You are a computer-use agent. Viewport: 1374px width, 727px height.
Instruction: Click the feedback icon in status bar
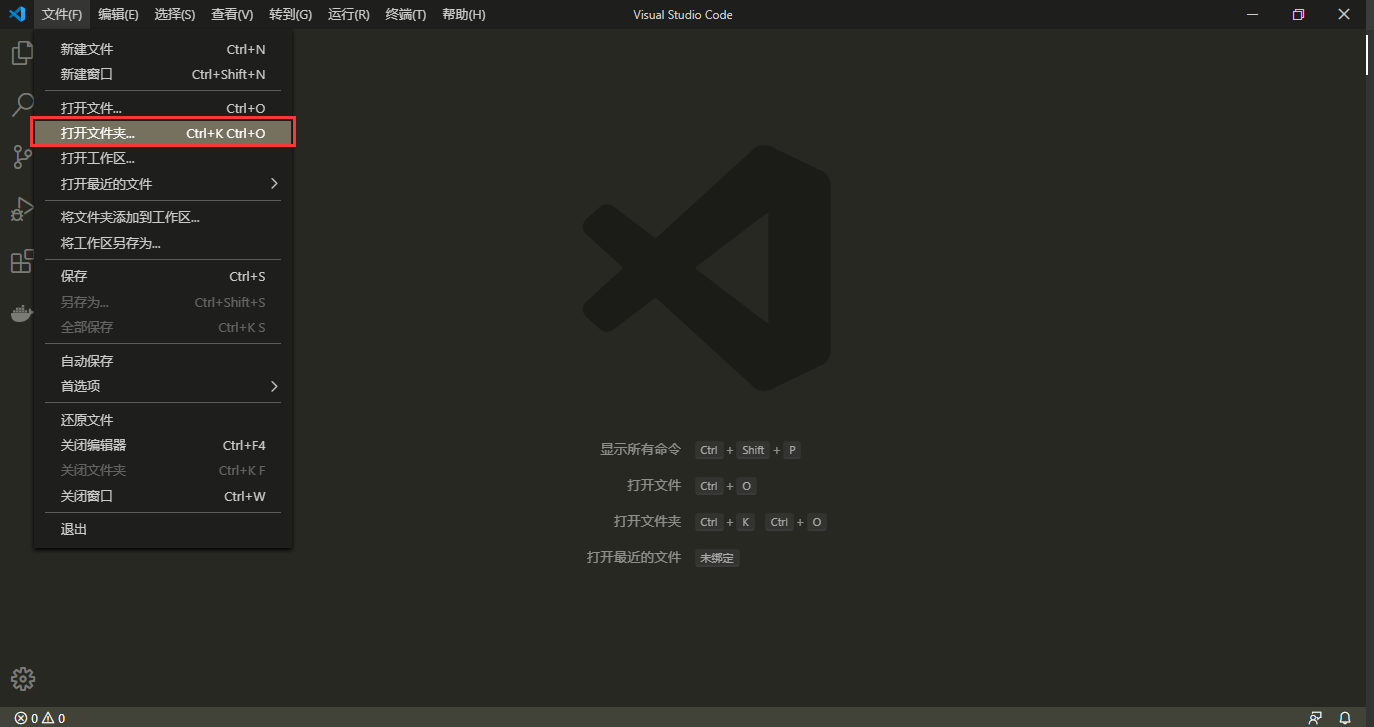tap(1315, 718)
